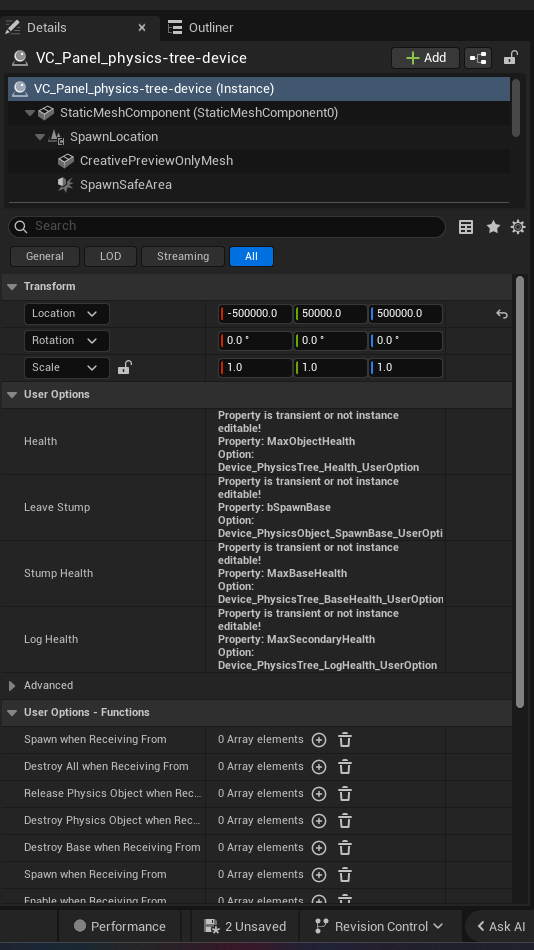Open the Rotation type dropdown

pyautogui.click(x=67, y=340)
